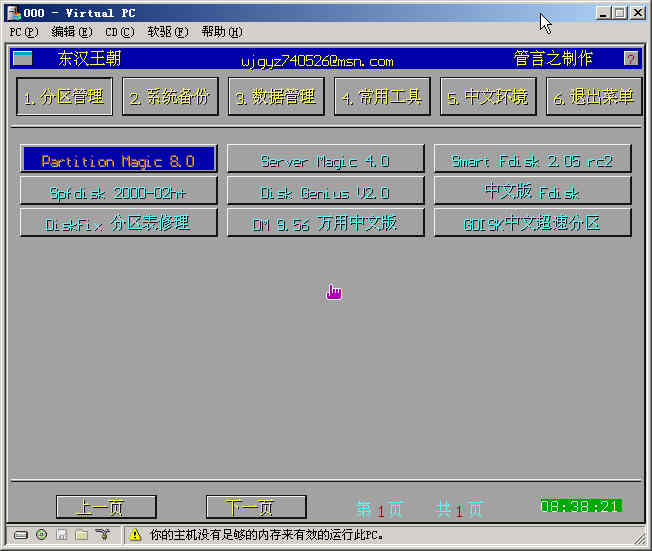This screenshot has width=652, height=551.
Task: Launch DM 9.56 万用中文版
Action: pos(326,222)
